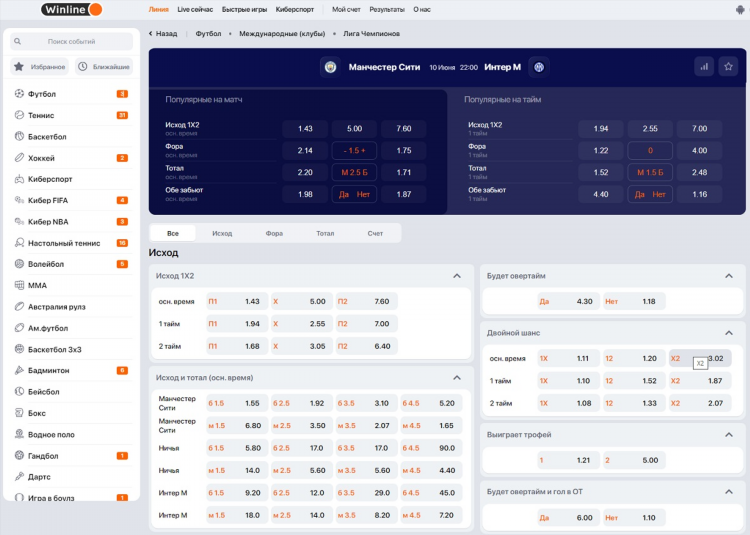This screenshot has width=750, height=535.
Task: Collapse the Исход и тотал section
Action: (457, 378)
